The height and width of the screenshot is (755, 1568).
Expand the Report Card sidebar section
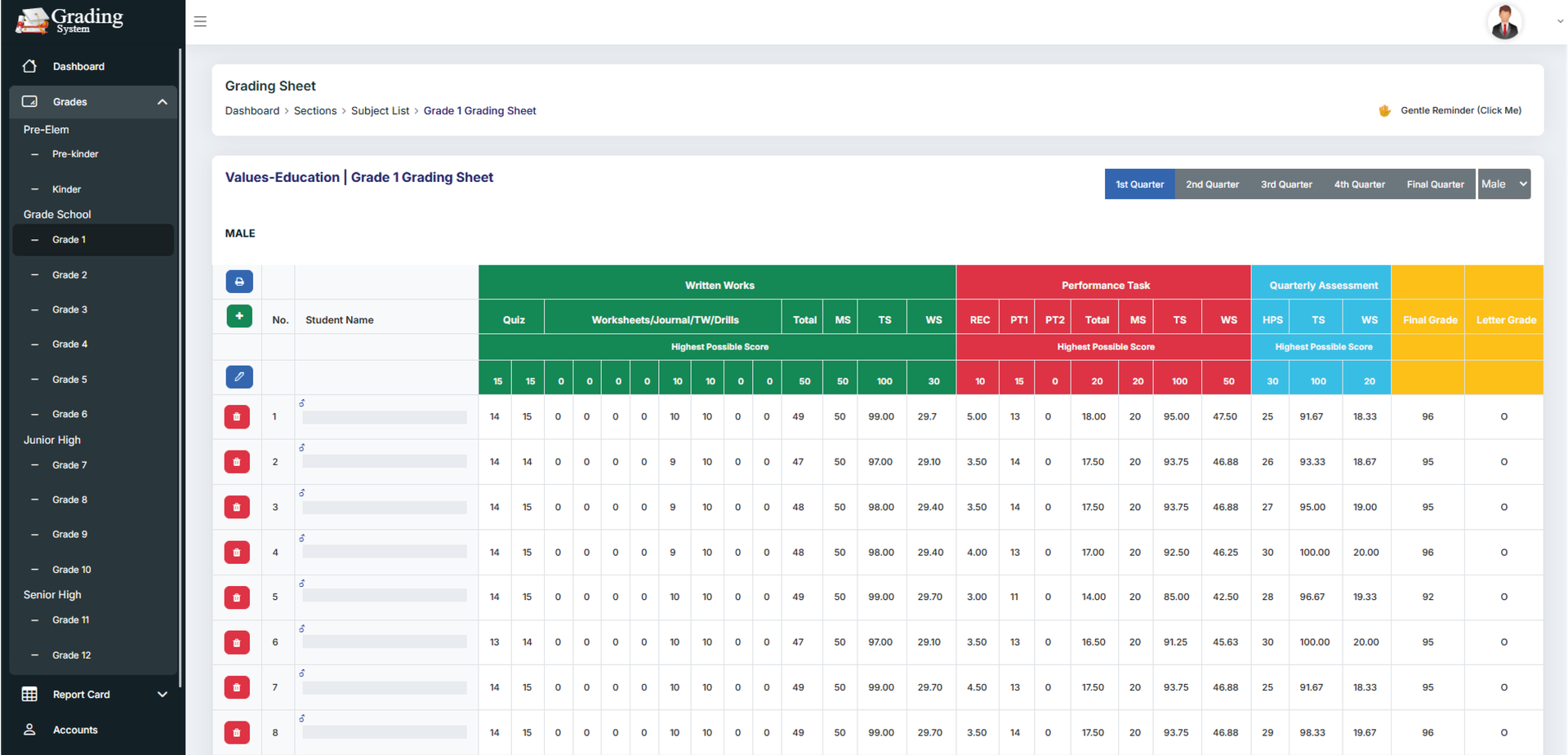162,695
